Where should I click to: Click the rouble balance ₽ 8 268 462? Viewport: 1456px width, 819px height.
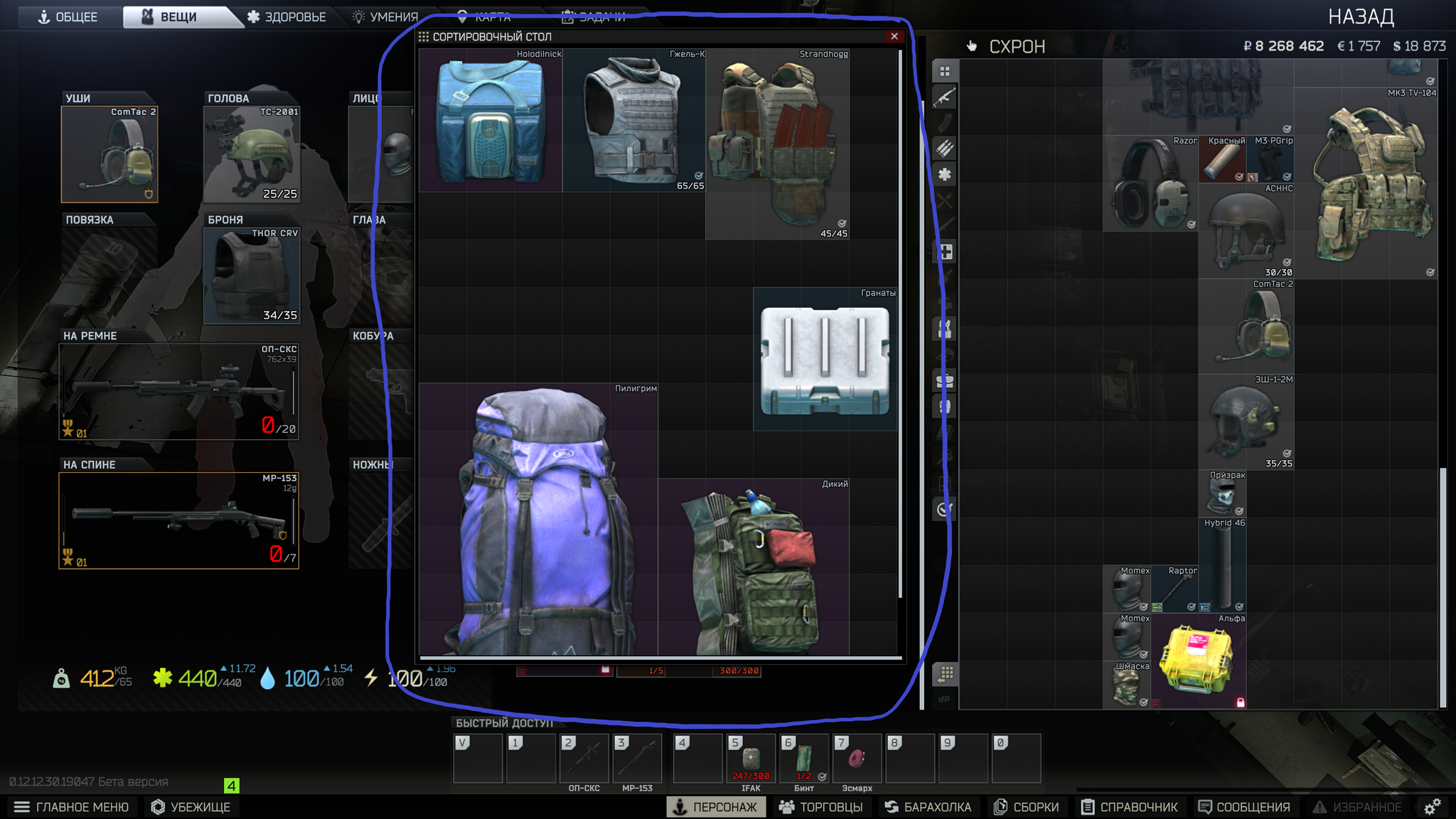(x=1283, y=46)
